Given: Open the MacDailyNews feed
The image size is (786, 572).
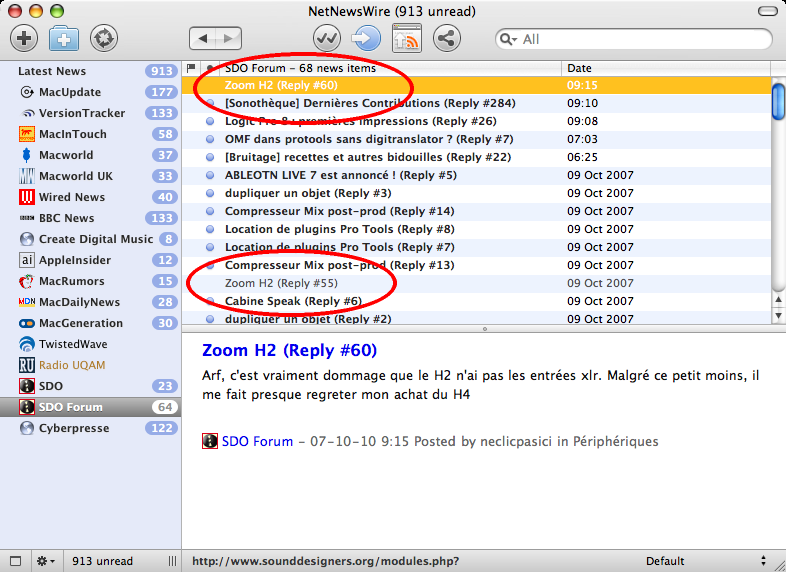Looking at the screenshot, I should click(90, 302).
